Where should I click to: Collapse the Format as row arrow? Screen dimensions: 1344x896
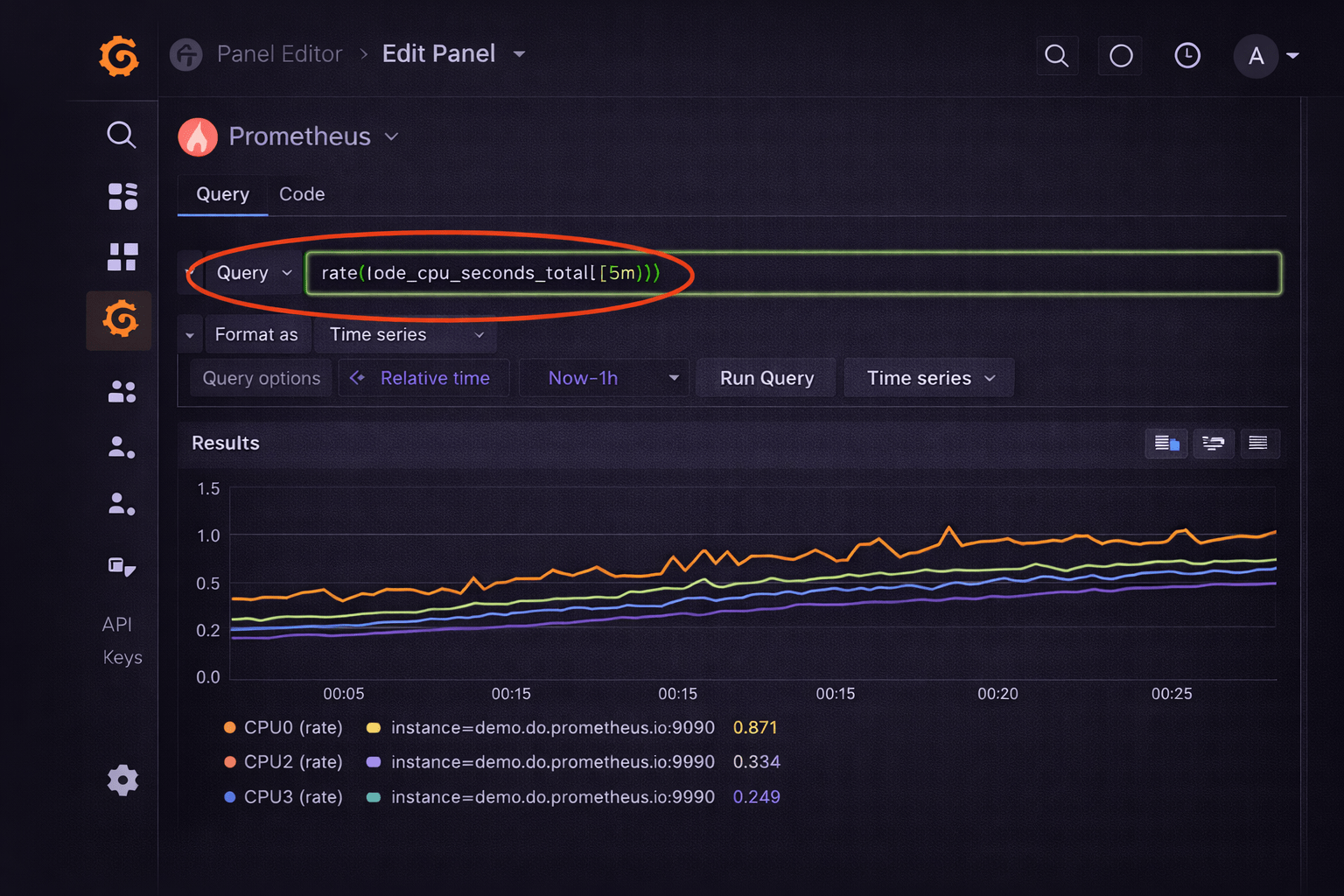pyautogui.click(x=190, y=335)
